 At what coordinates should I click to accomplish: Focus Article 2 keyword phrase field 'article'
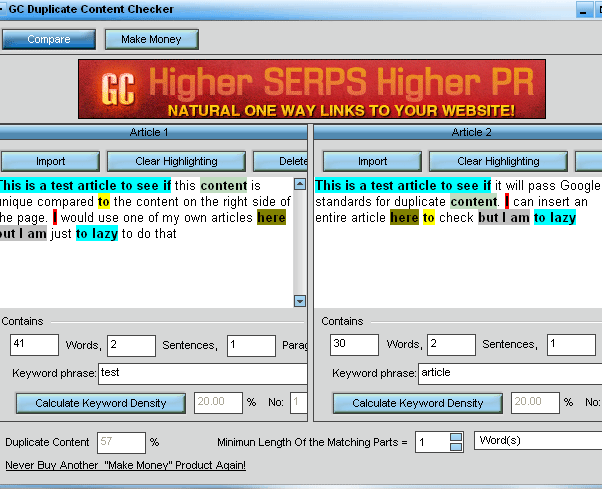pos(510,374)
